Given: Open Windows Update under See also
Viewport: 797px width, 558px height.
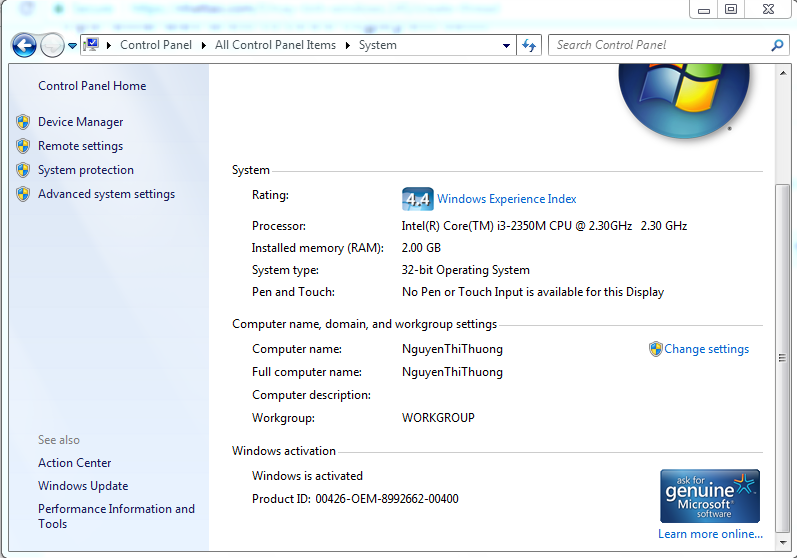Looking at the screenshot, I should pyautogui.click(x=83, y=486).
